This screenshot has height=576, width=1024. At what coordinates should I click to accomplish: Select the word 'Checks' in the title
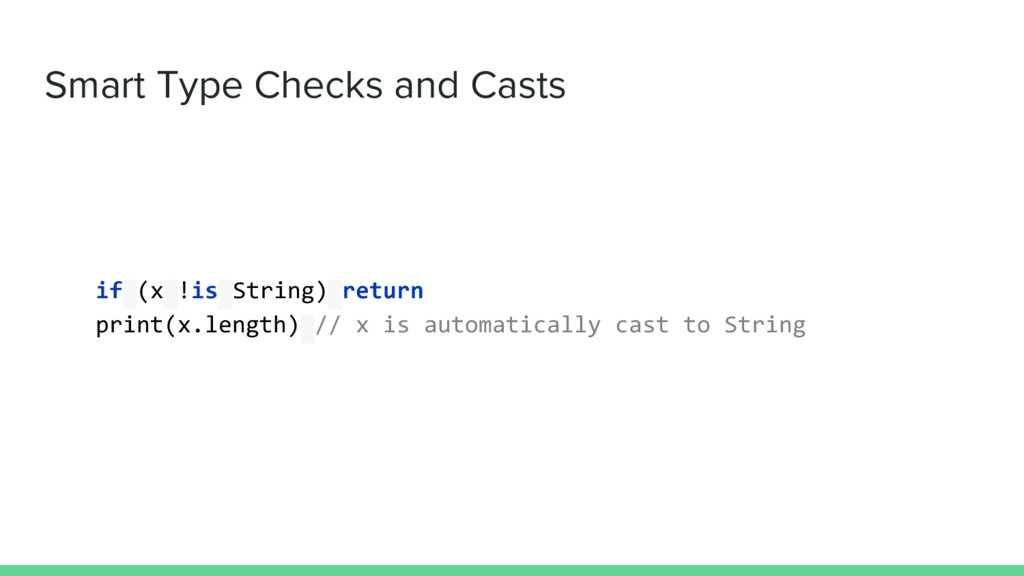coord(318,86)
